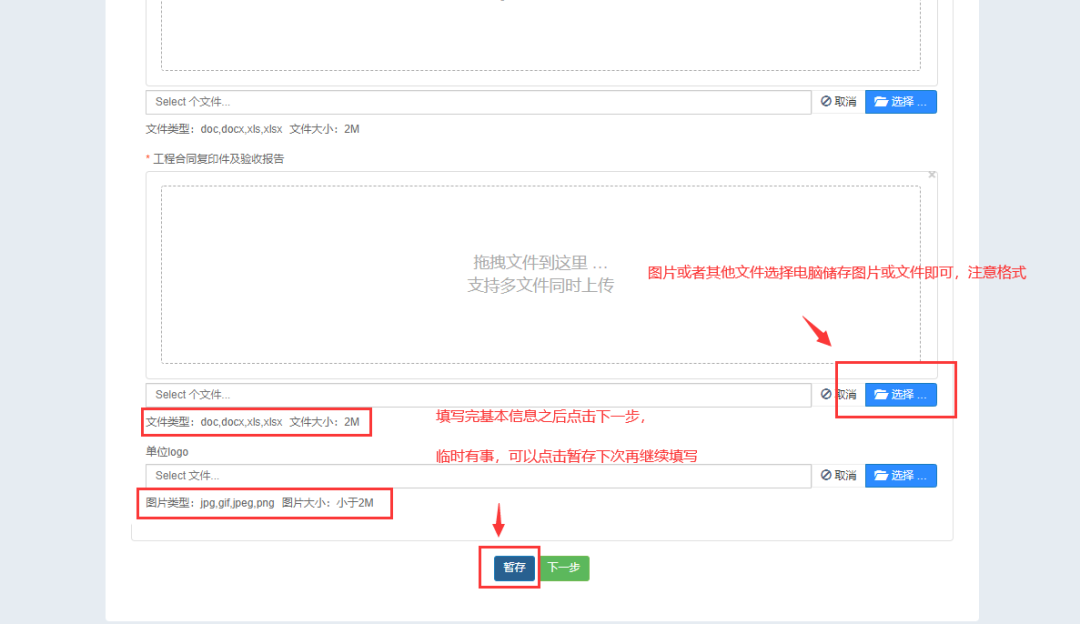Screen dimensions: 1080x624
Task: Click the 单位logo 'Select 文件...' field
Action: click(x=478, y=476)
